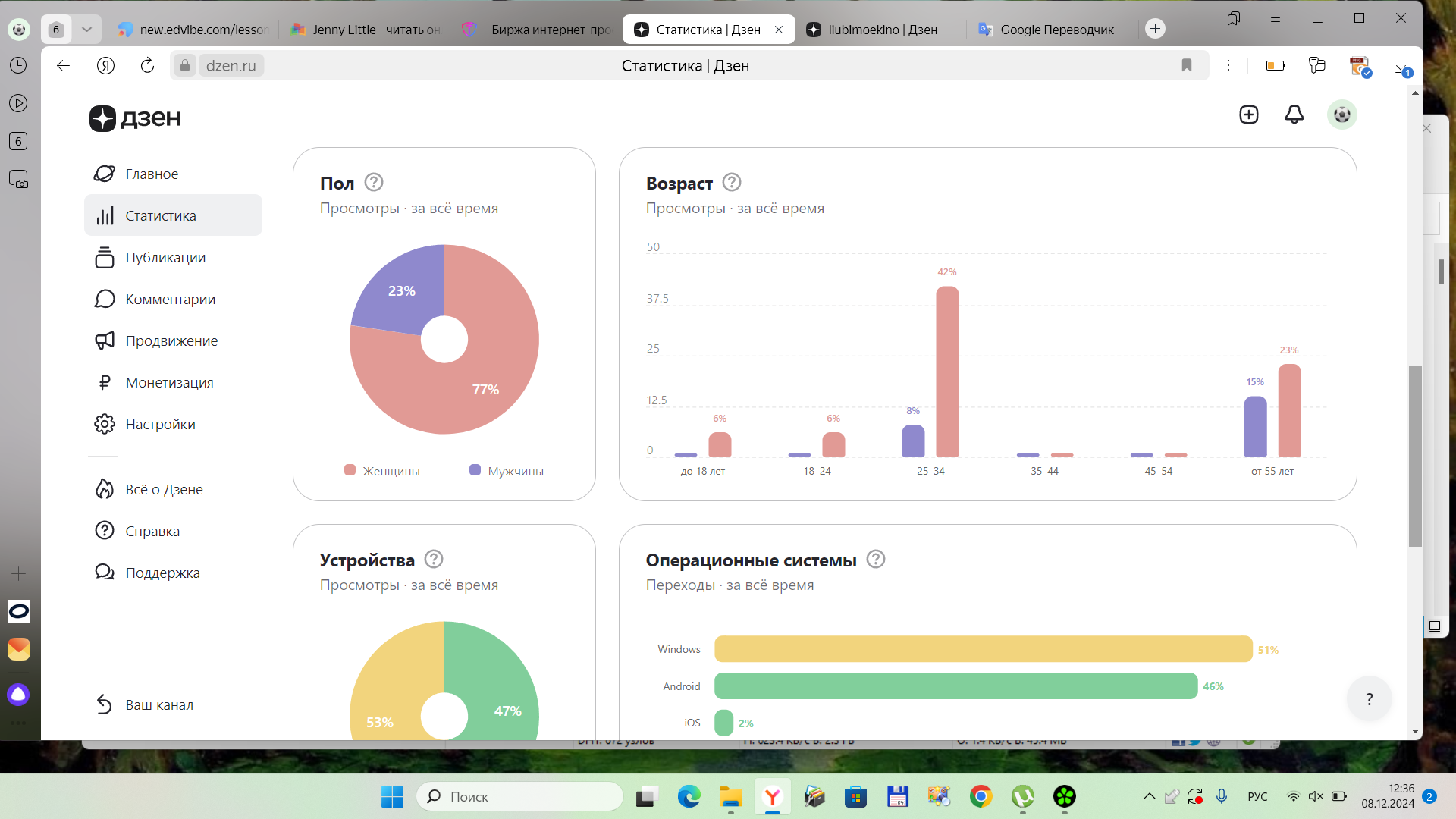Viewport: 1456px width, 819px height.
Task: Click the 25–34 women age bar
Action: coord(947,372)
